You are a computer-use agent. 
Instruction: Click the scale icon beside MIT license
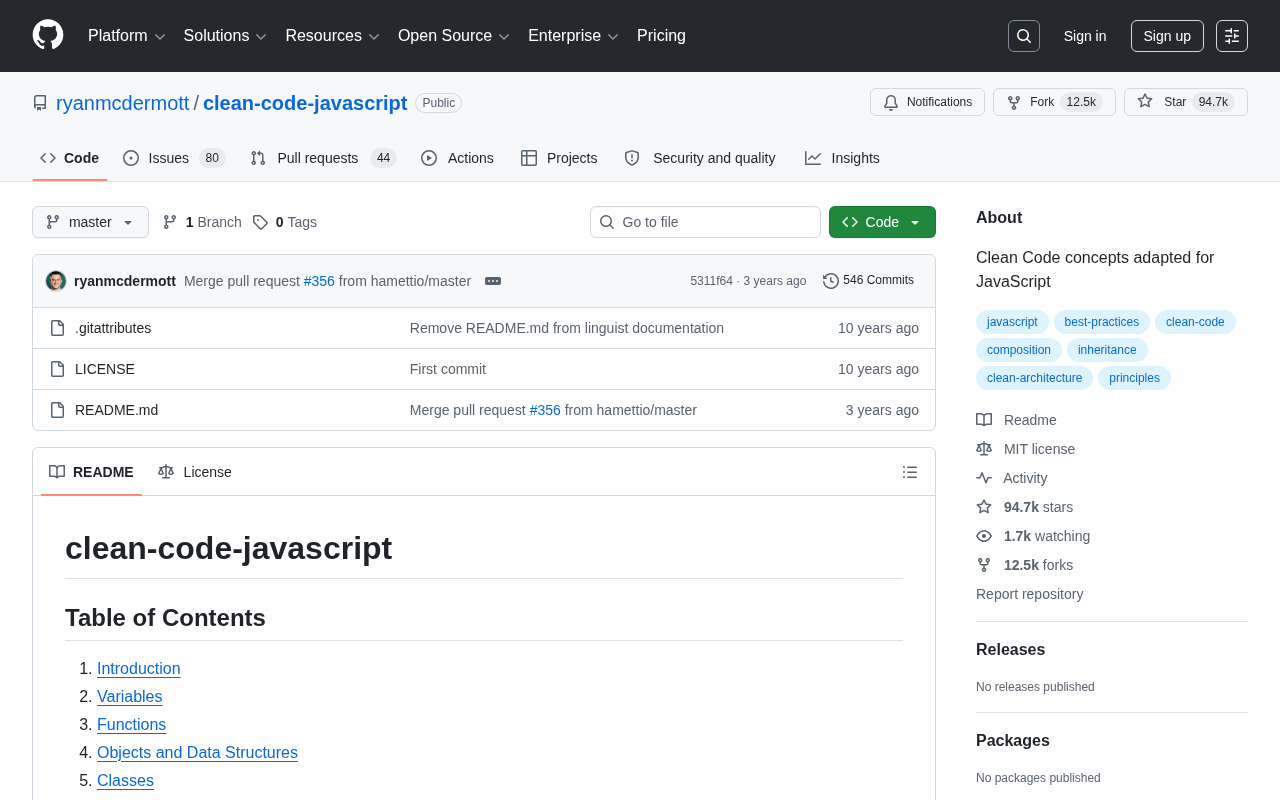[x=984, y=449]
